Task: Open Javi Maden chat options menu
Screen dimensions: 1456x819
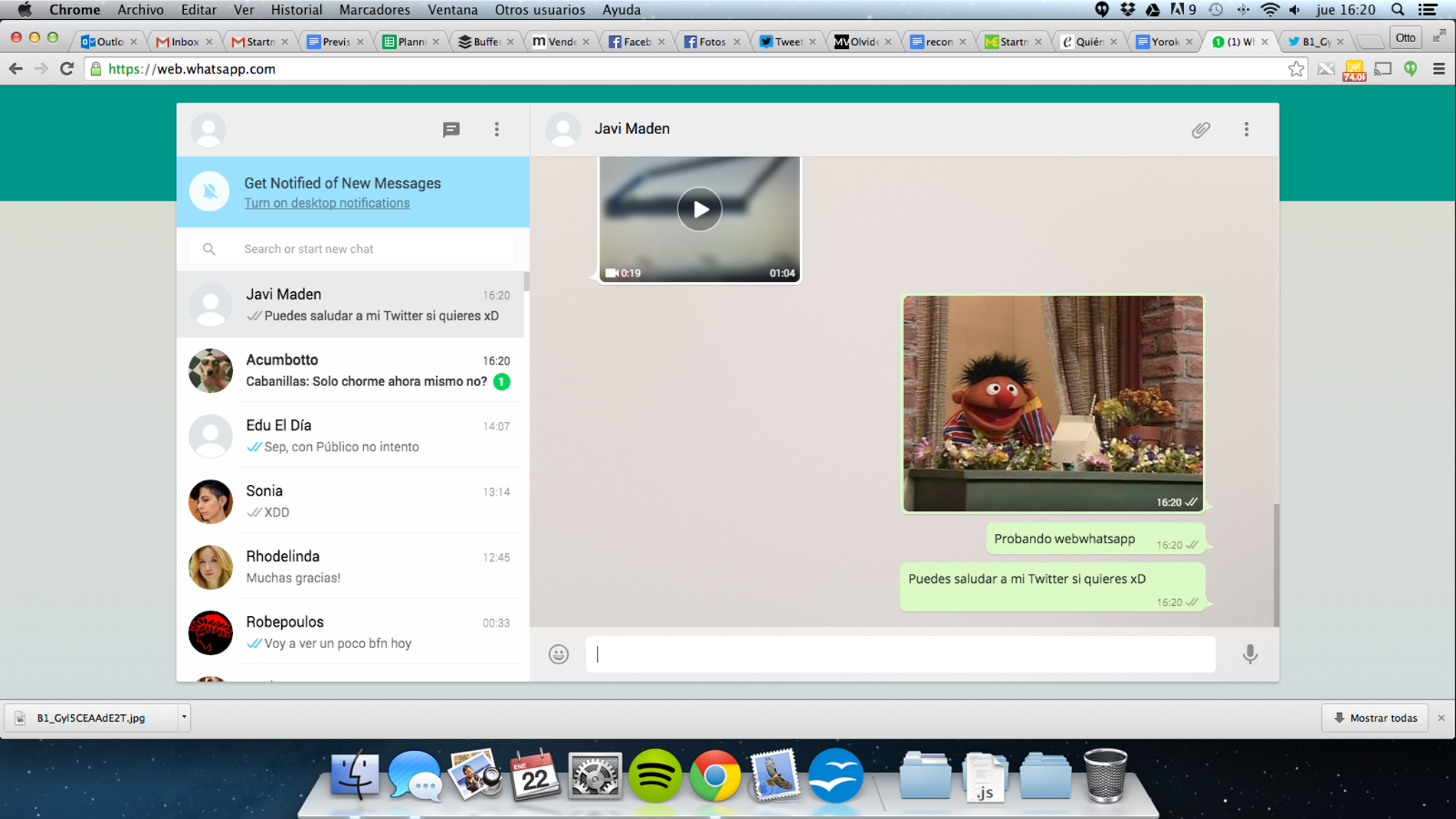Action: [1246, 129]
